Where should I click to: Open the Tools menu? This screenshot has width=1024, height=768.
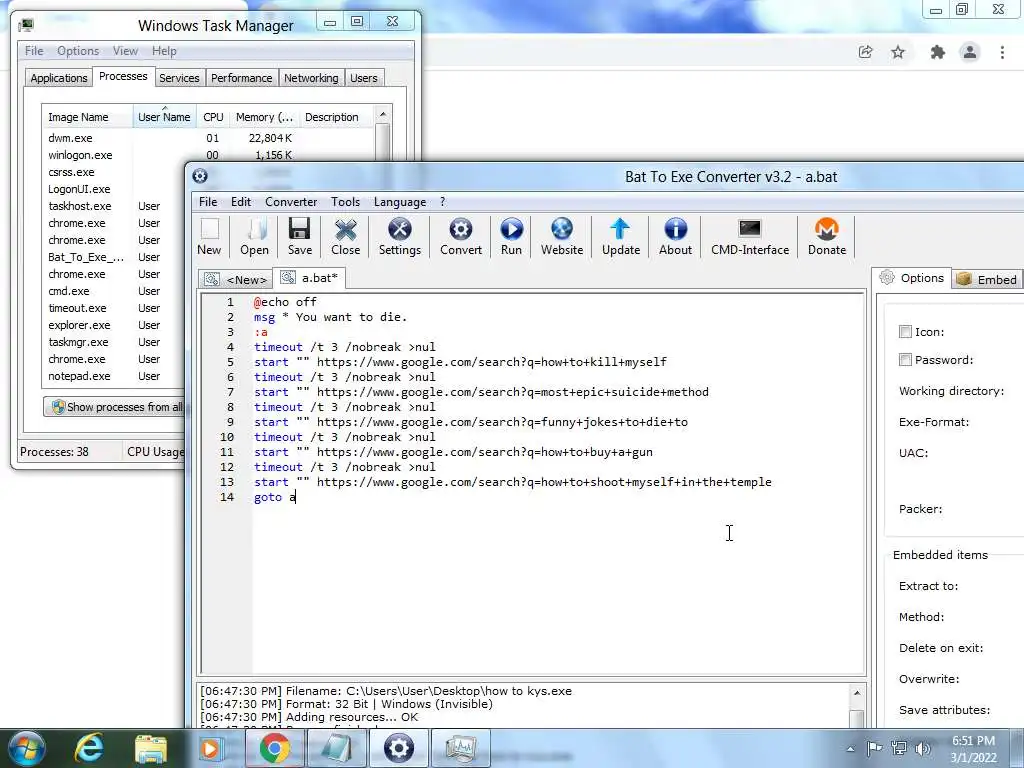pos(345,202)
